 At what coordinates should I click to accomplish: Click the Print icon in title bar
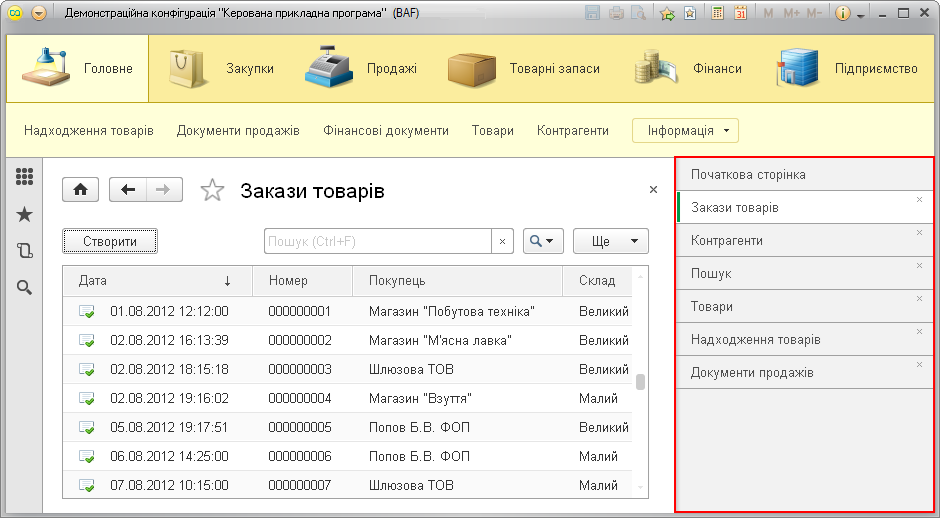pos(616,13)
